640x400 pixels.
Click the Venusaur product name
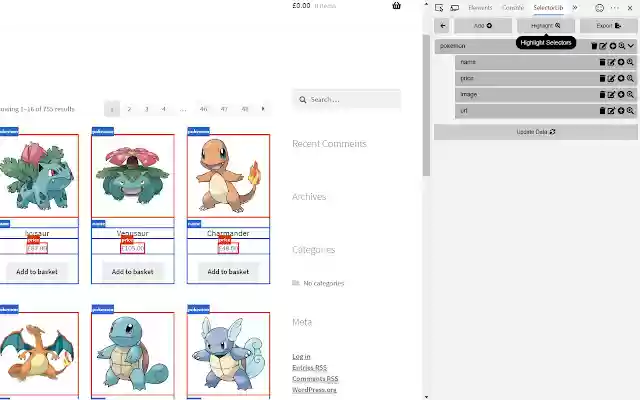pos(133,233)
